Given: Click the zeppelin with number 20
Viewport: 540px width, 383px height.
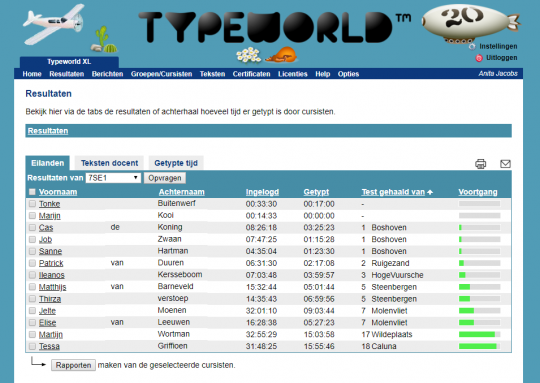Looking at the screenshot, I should (x=471, y=23).
